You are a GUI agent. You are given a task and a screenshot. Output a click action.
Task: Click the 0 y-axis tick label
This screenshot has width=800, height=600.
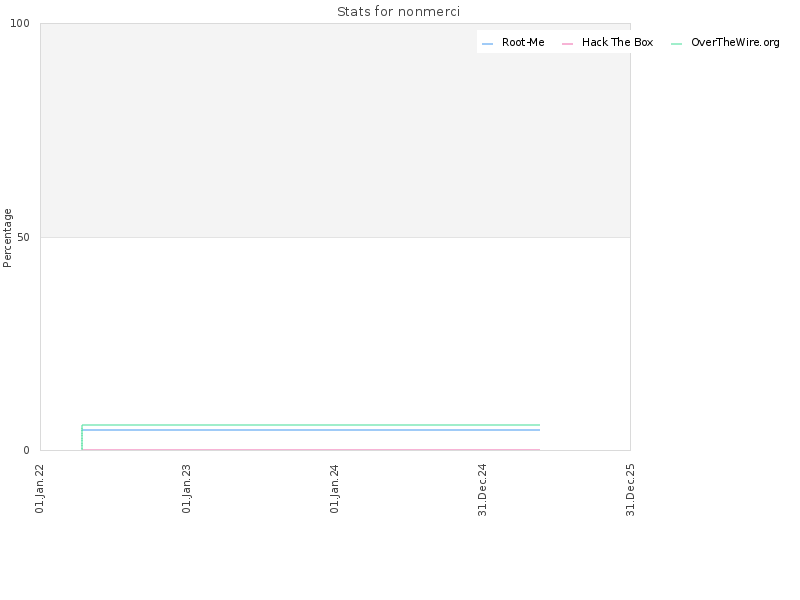(x=27, y=451)
